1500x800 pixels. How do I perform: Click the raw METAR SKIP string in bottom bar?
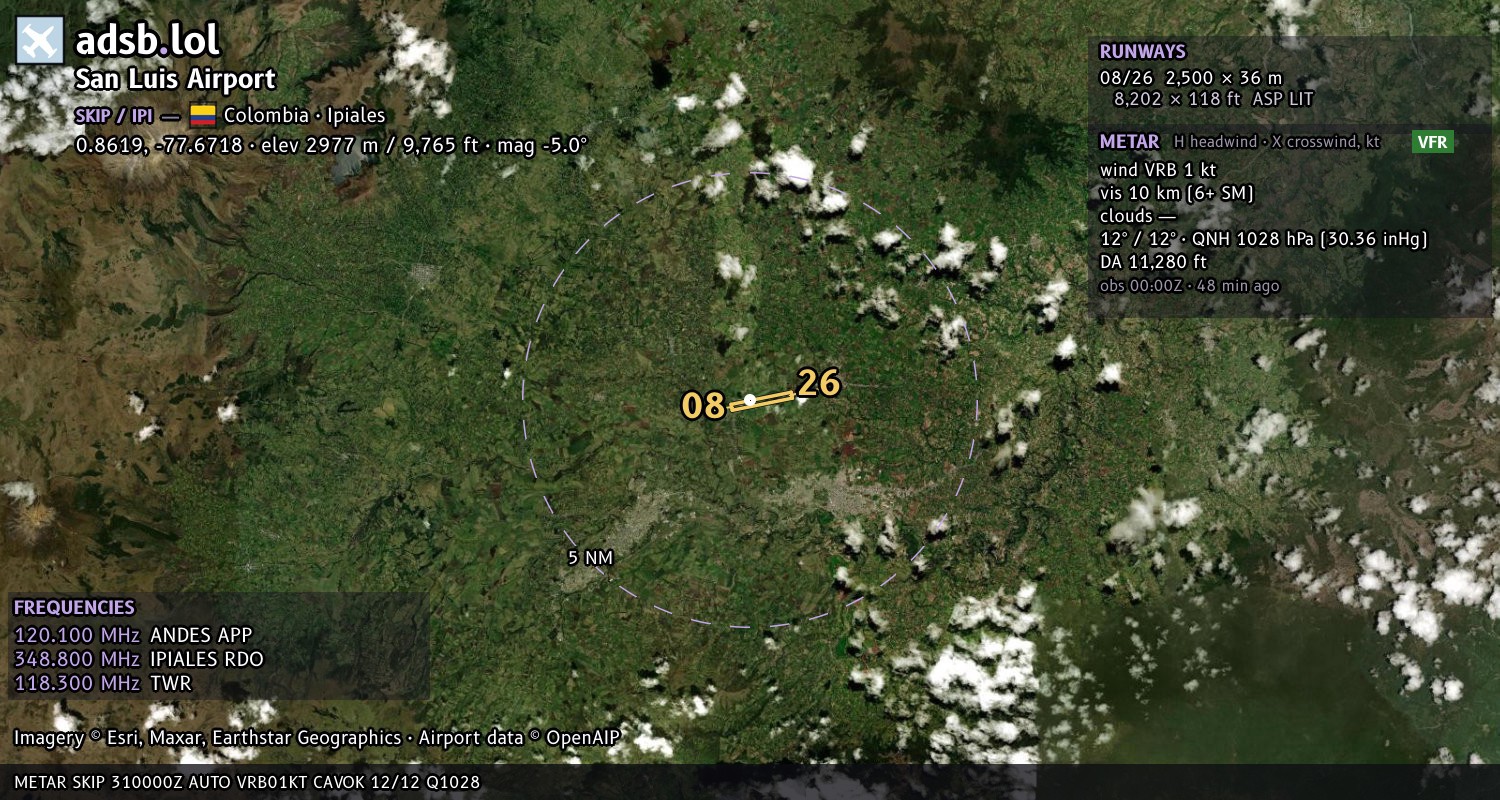tap(247, 782)
